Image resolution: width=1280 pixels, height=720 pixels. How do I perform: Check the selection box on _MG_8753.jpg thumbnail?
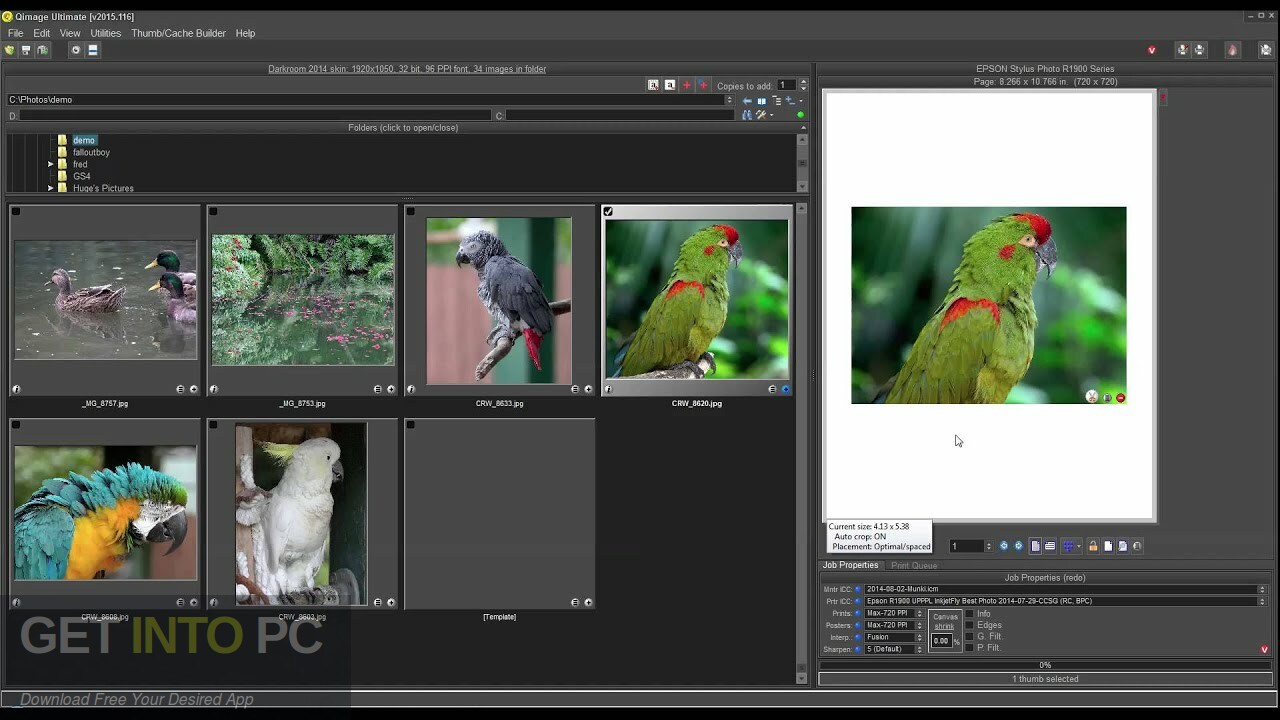click(213, 212)
